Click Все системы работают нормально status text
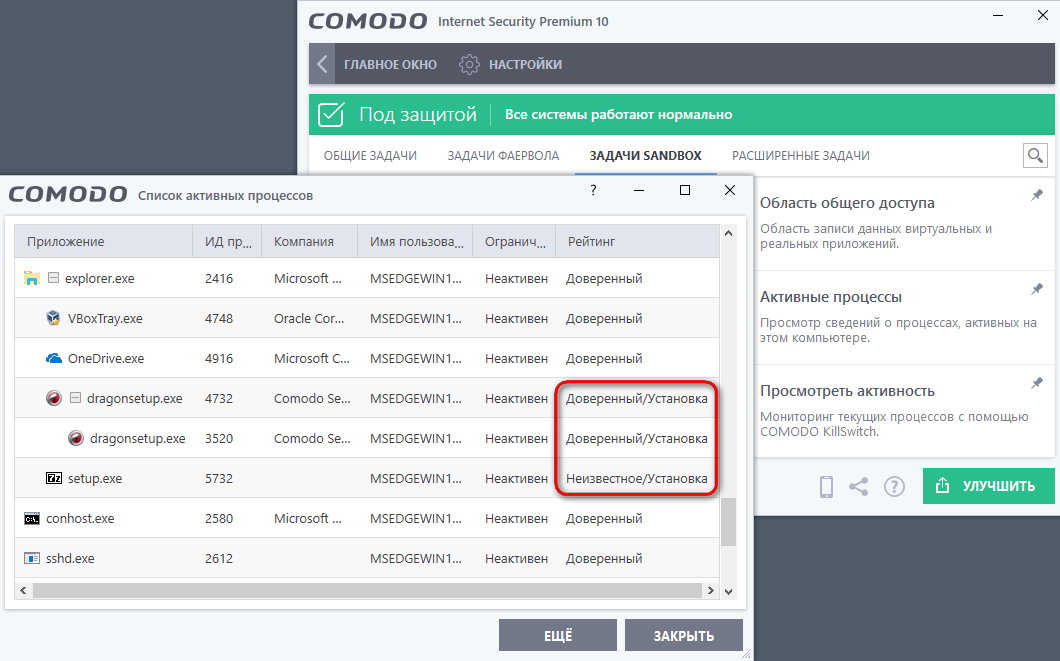The width and height of the screenshot is (1060, 661). click(x=619, y=114)
